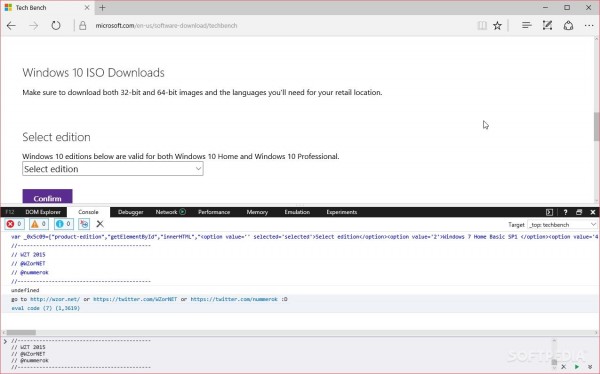
Task: Open the Debugger tab
Action: [130, 212]
